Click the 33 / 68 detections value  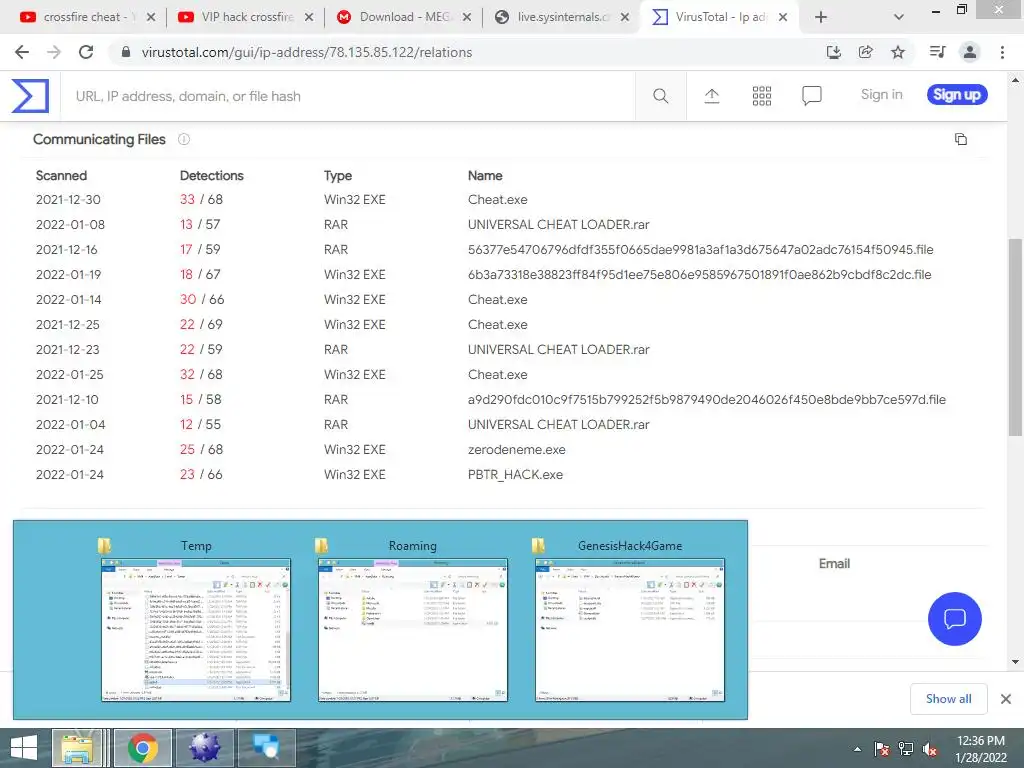[201, 200]
